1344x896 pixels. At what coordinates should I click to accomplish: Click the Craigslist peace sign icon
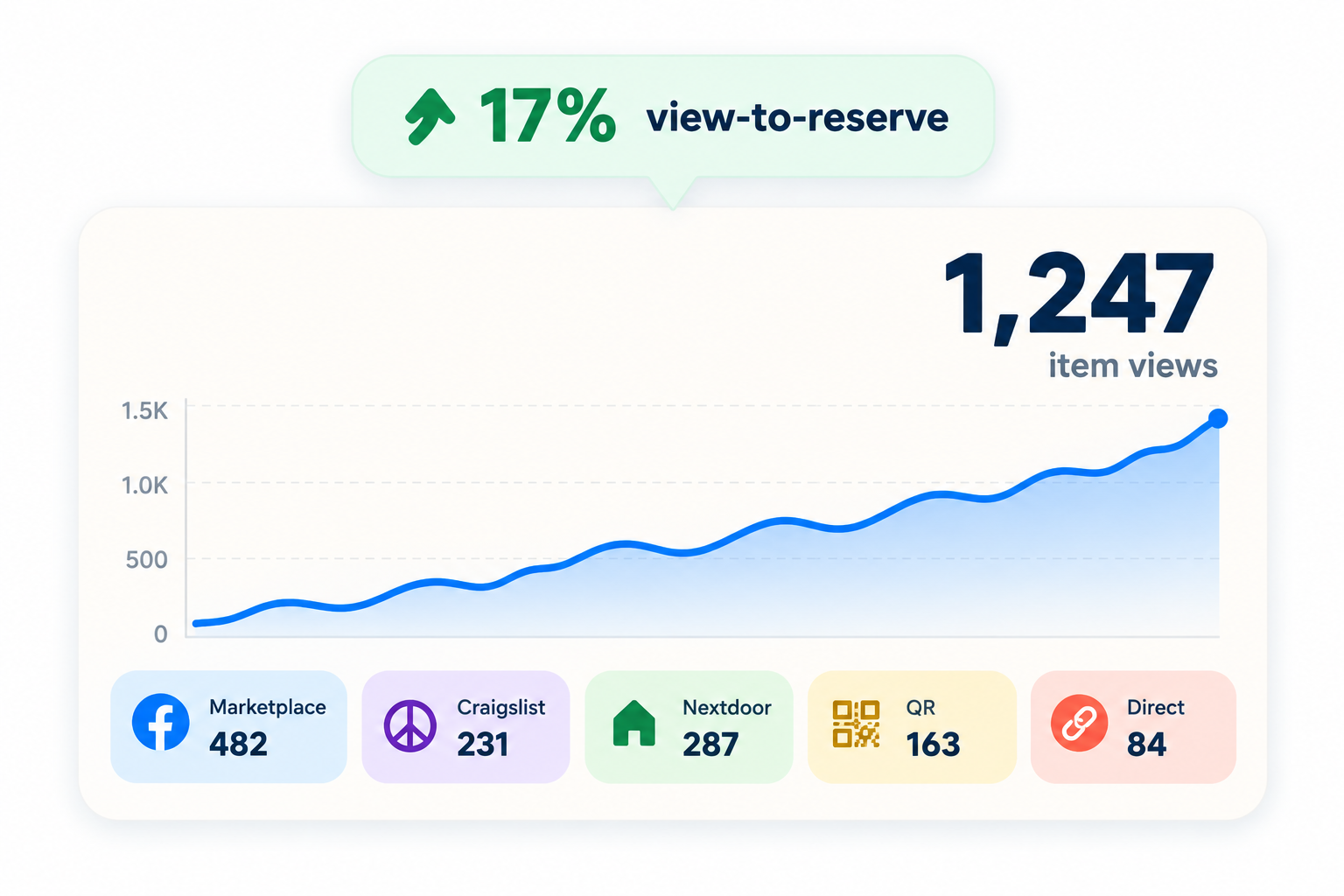click(x=409, y=725)
